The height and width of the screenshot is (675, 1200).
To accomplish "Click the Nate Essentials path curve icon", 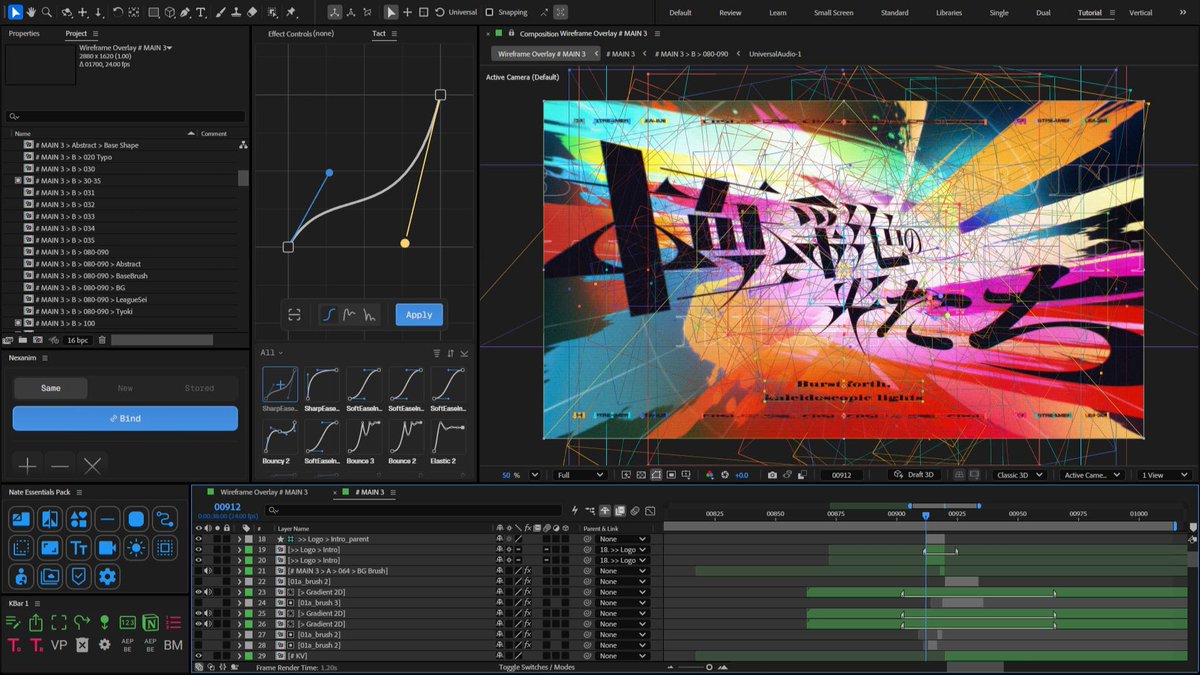I will [165, 519].
